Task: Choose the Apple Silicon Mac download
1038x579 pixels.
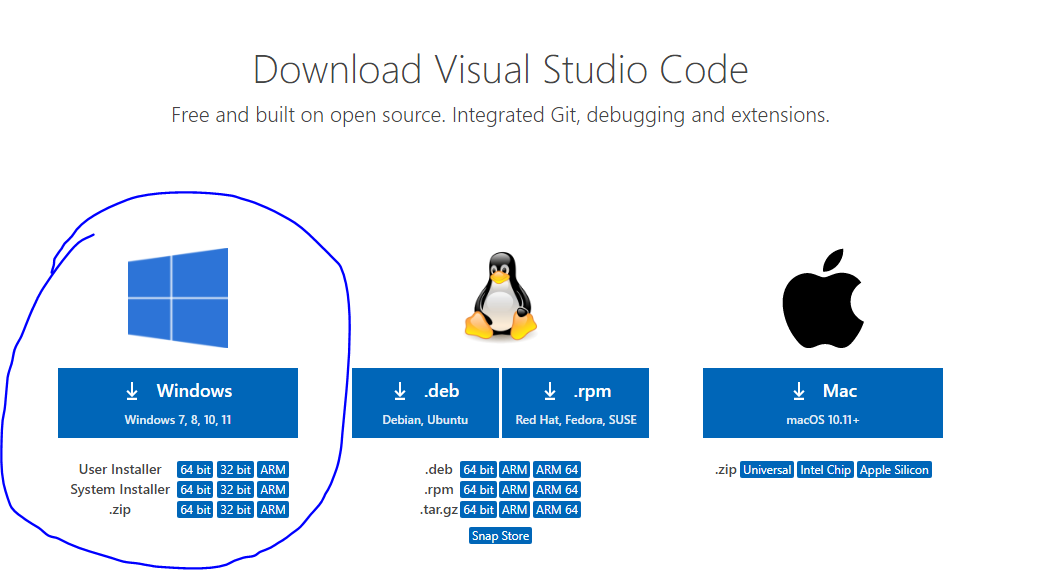Action: tap(894, 469)
